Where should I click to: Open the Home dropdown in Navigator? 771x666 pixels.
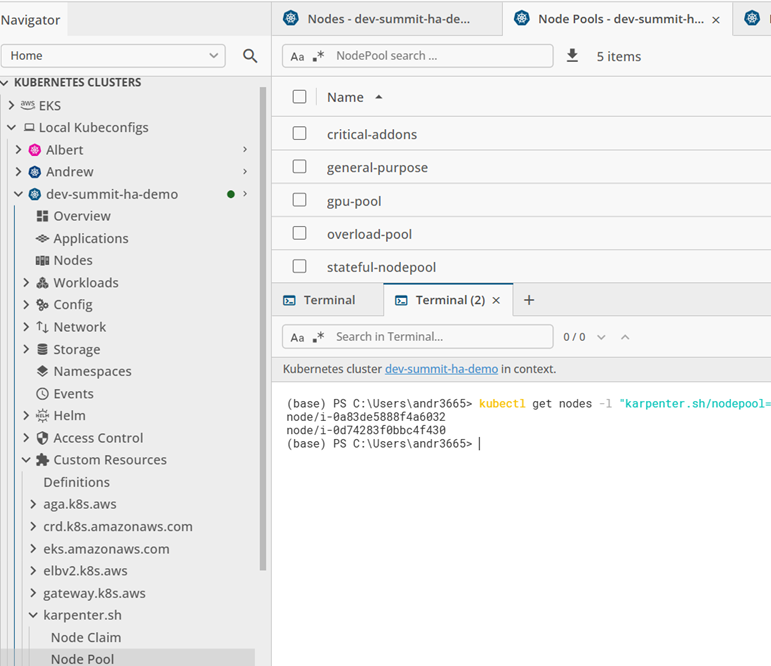point(214,56)
